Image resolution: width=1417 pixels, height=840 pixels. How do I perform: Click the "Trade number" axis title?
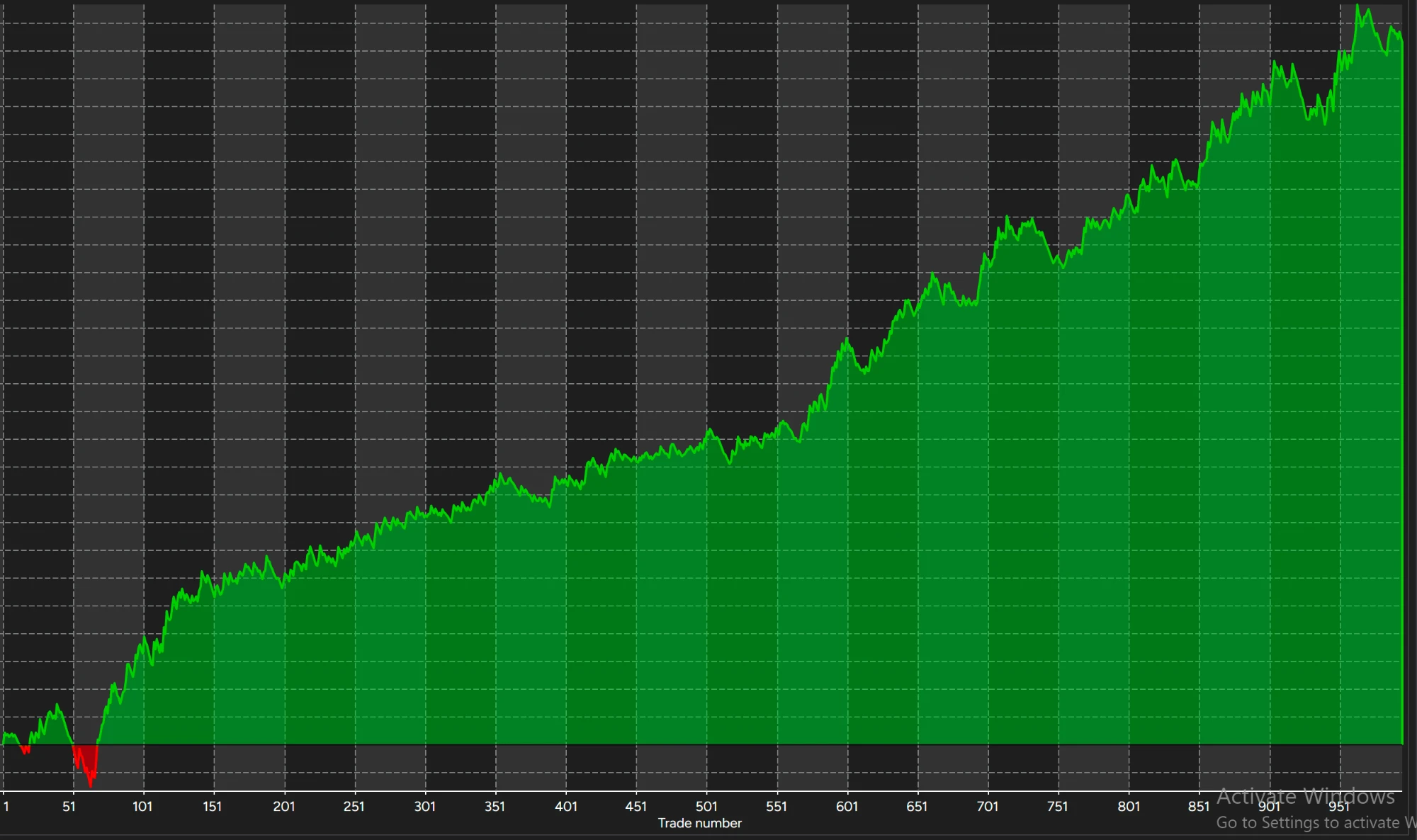[699, 823]
